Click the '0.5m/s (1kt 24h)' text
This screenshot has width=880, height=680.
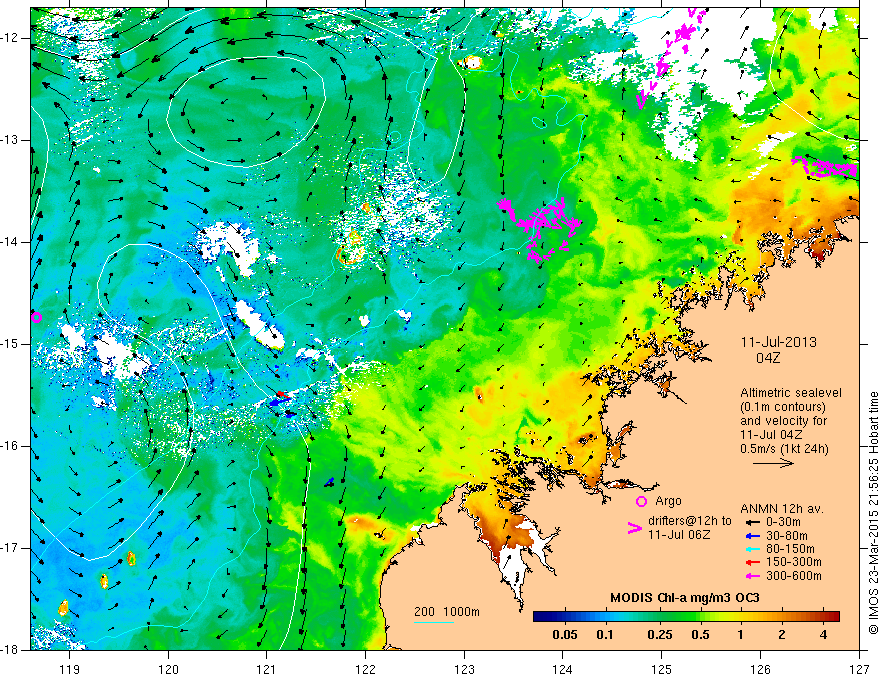[x=784, y=449]
